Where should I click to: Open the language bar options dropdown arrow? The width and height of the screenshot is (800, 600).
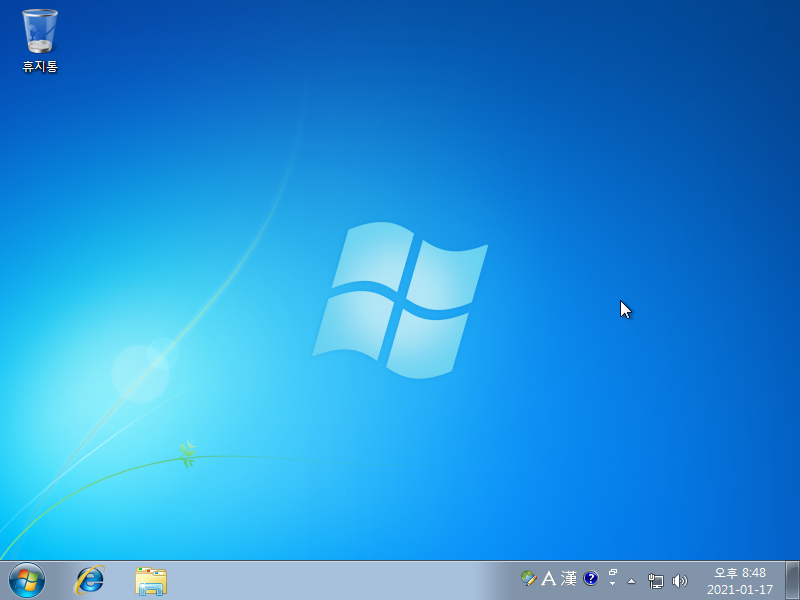[613, 583]
